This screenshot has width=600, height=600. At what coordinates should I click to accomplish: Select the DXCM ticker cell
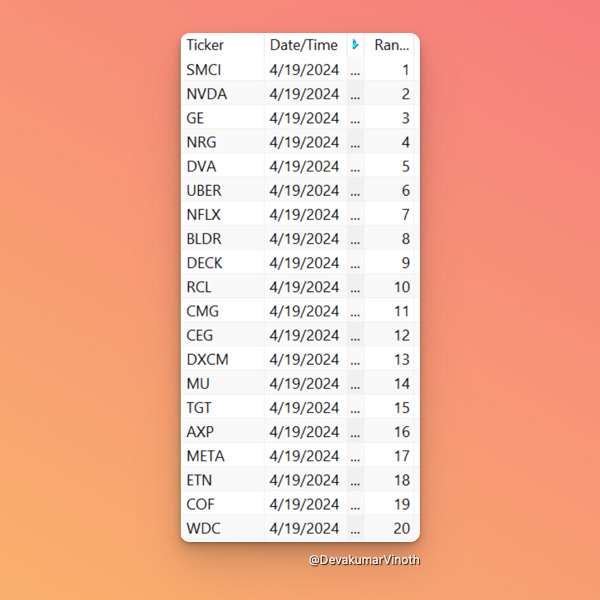tap(222, 359)
